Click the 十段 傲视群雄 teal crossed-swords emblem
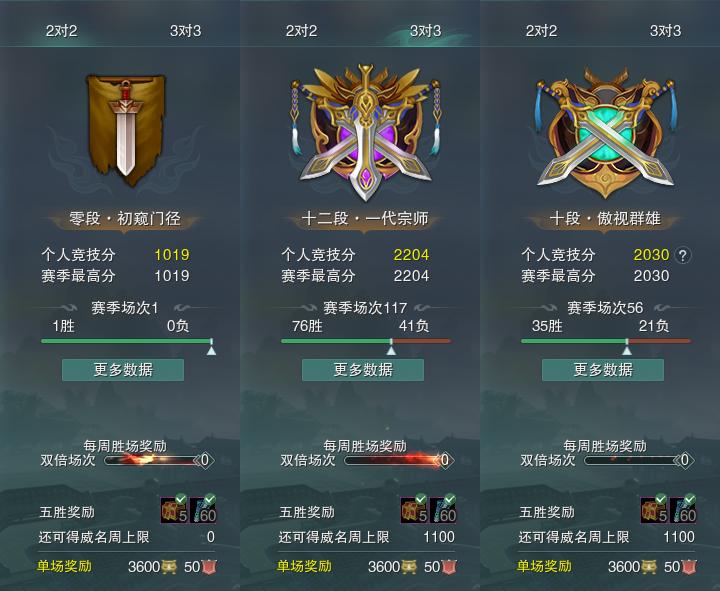The width and height of the screenshot is (720, 591). tap(606, 133)
